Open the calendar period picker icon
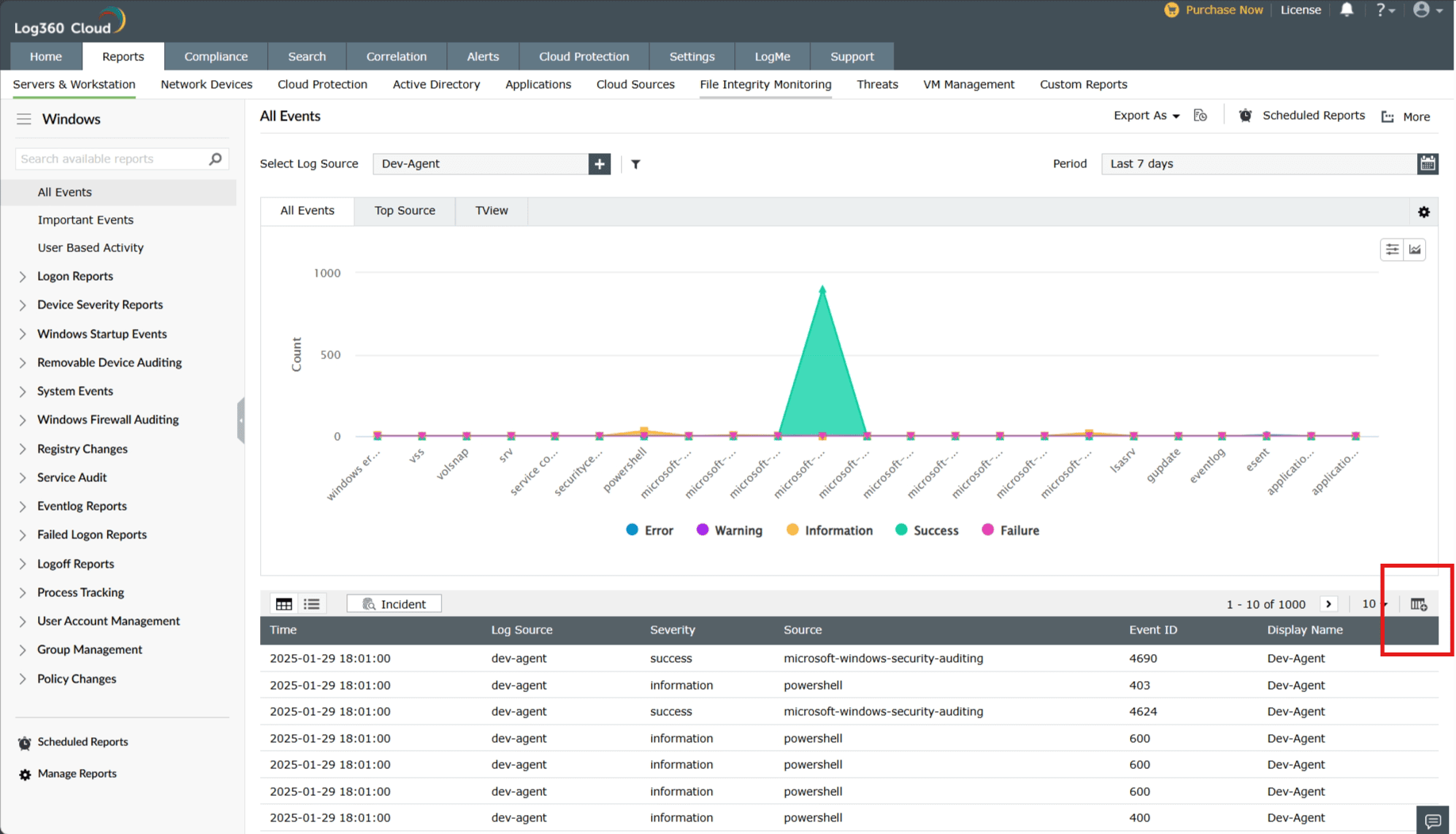 (x=1427, y=164)
